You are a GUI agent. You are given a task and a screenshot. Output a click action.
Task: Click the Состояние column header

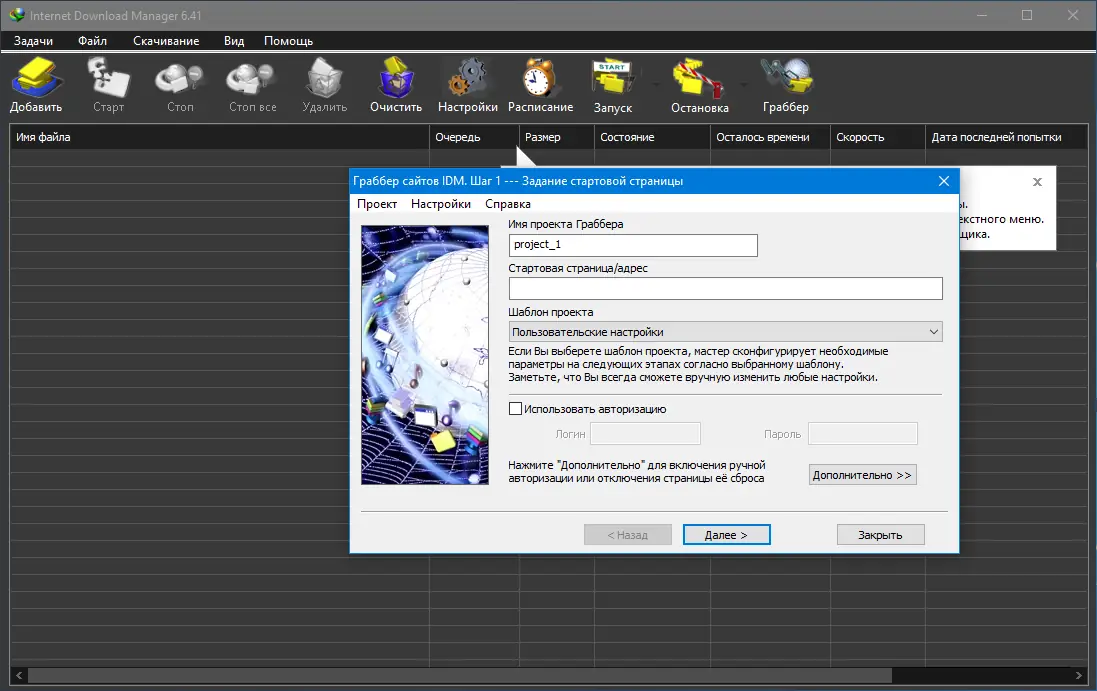[x=652, y=137]
